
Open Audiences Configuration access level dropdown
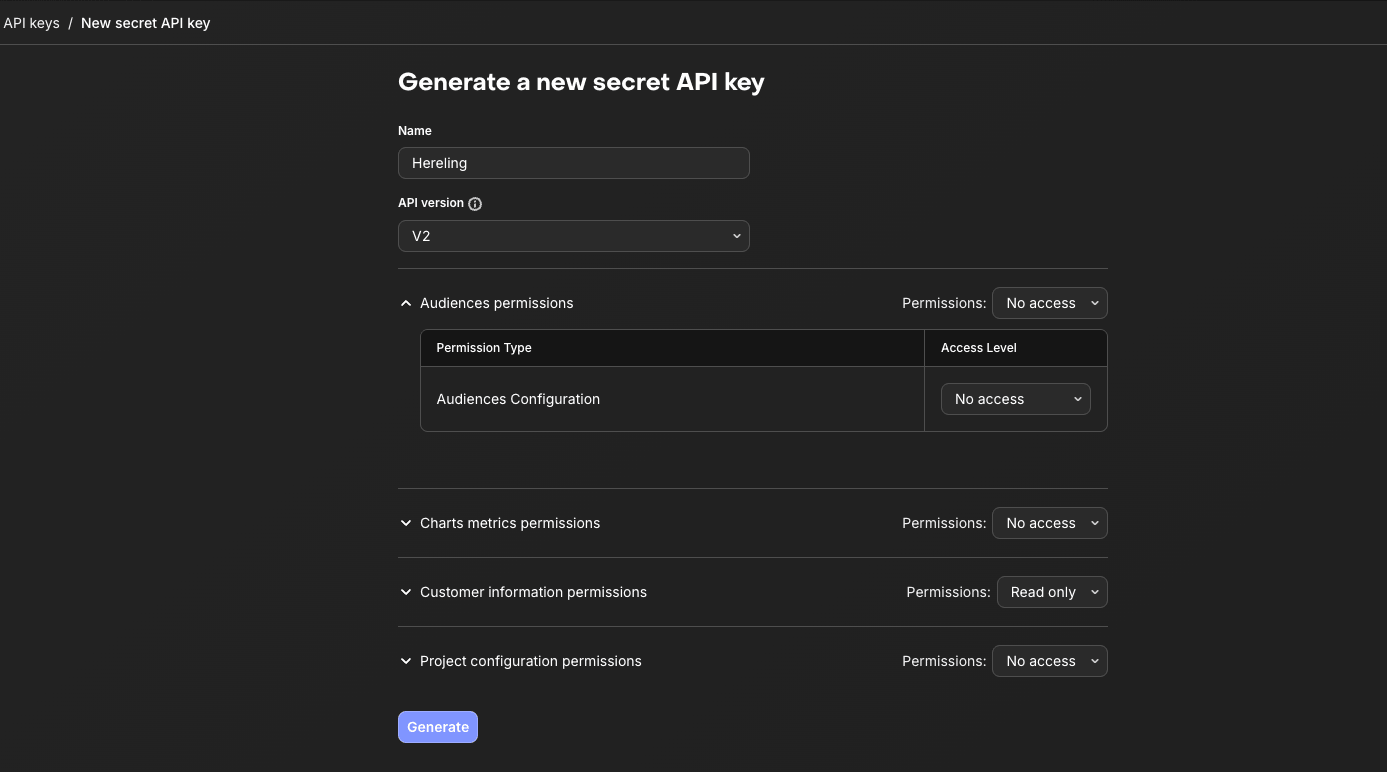(x=1016, y=399)
